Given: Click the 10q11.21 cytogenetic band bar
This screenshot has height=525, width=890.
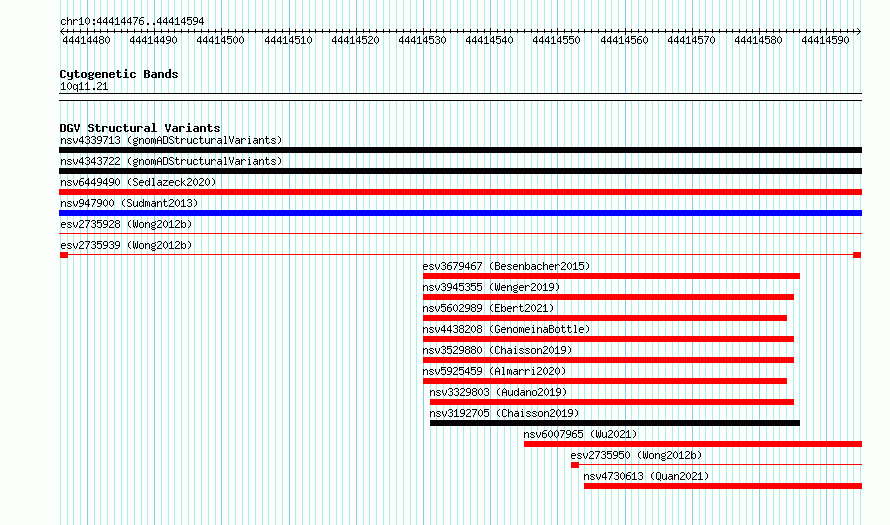Looking at the screenshot, I should [x=460, y=97].
